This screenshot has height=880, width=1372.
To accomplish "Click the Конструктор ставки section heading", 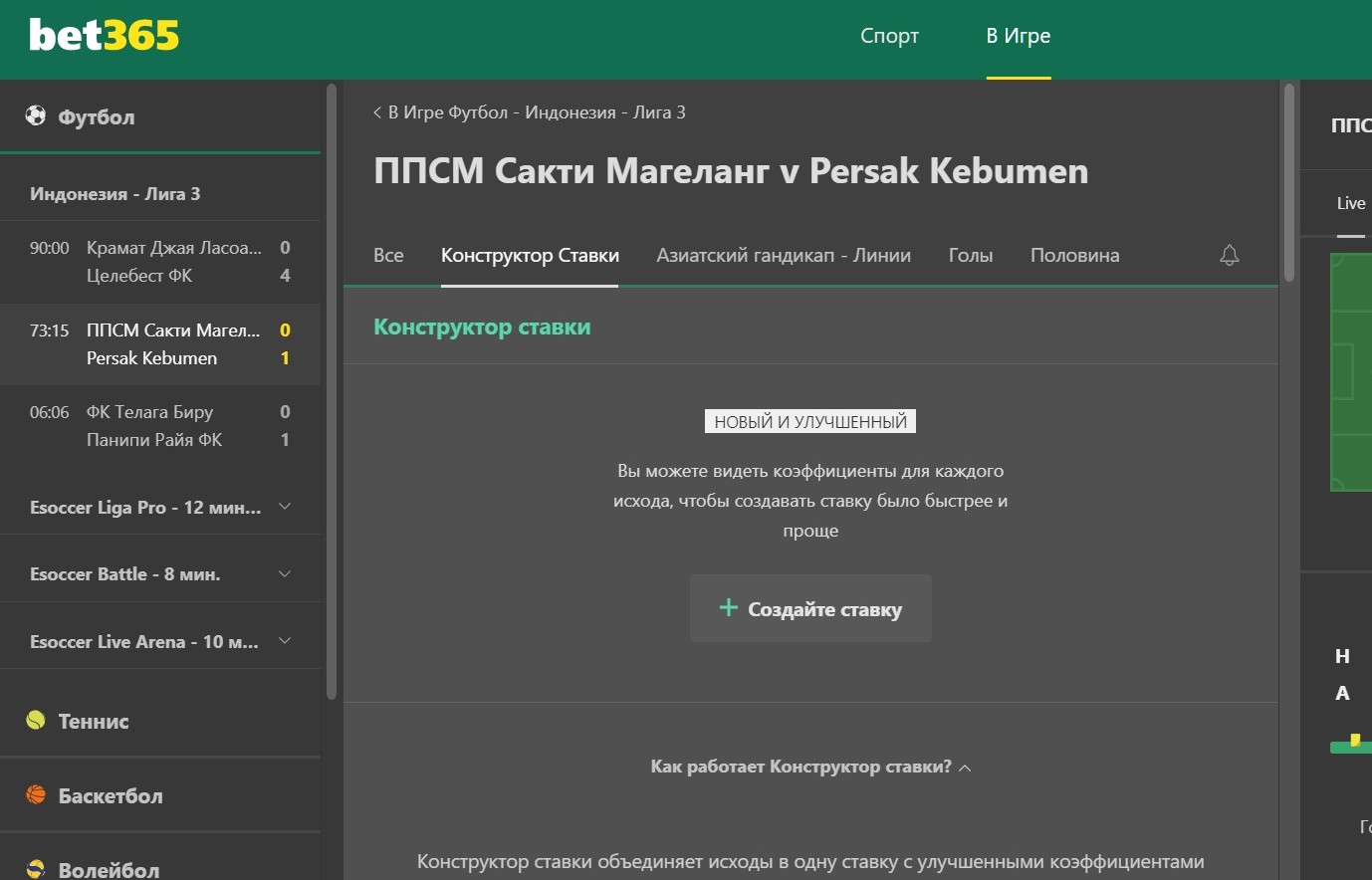I will tap(482, 328).
